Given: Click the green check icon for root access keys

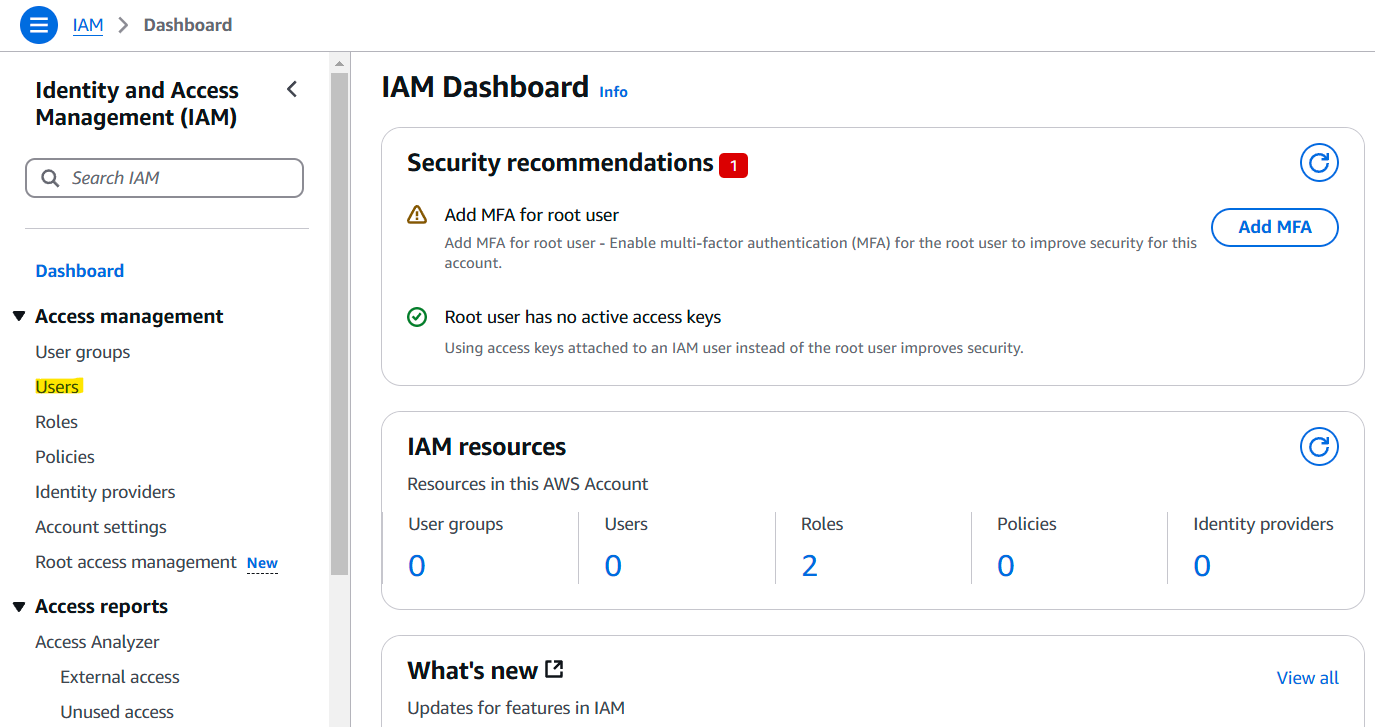Looking at the screenshot, I should [x=417, y=317].
